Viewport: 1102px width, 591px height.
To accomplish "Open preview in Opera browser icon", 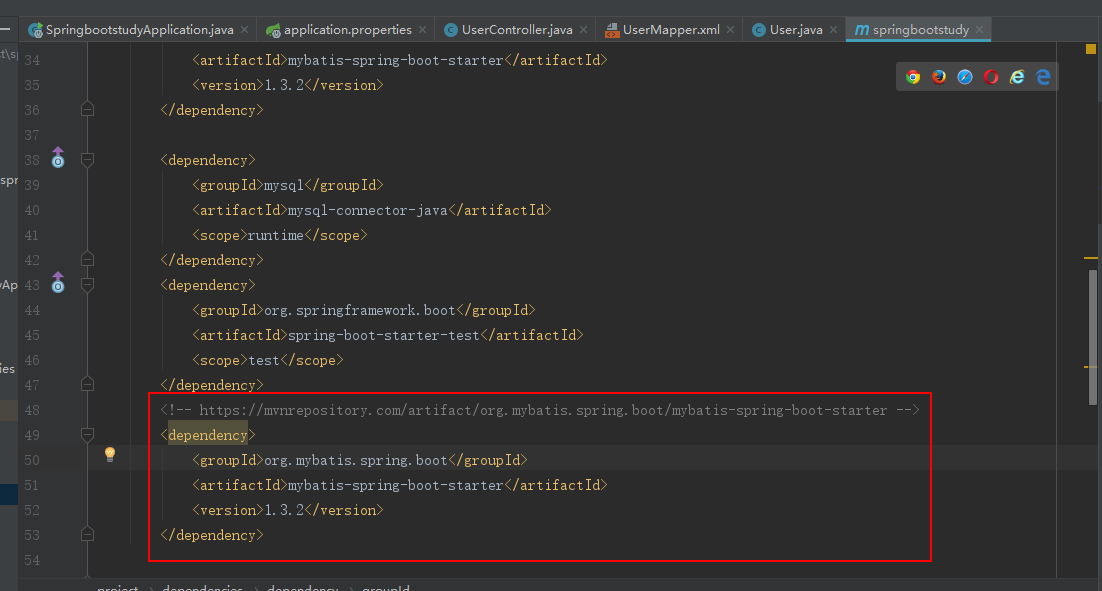I will (991, 77).
